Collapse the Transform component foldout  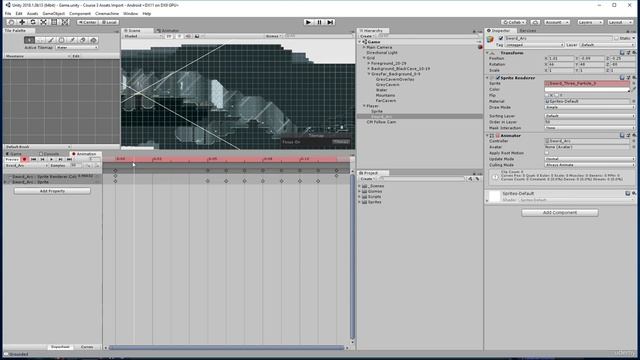487,53
